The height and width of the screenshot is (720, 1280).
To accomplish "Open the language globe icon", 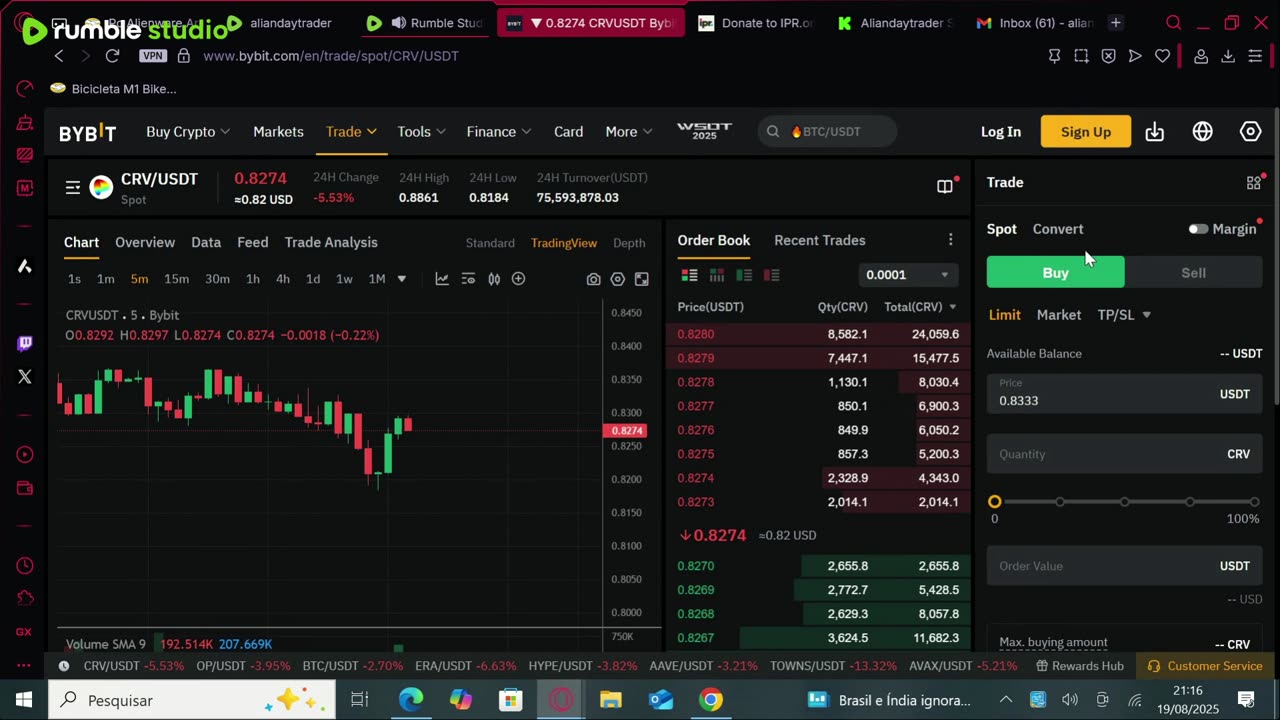I will tap(1203, 132).
